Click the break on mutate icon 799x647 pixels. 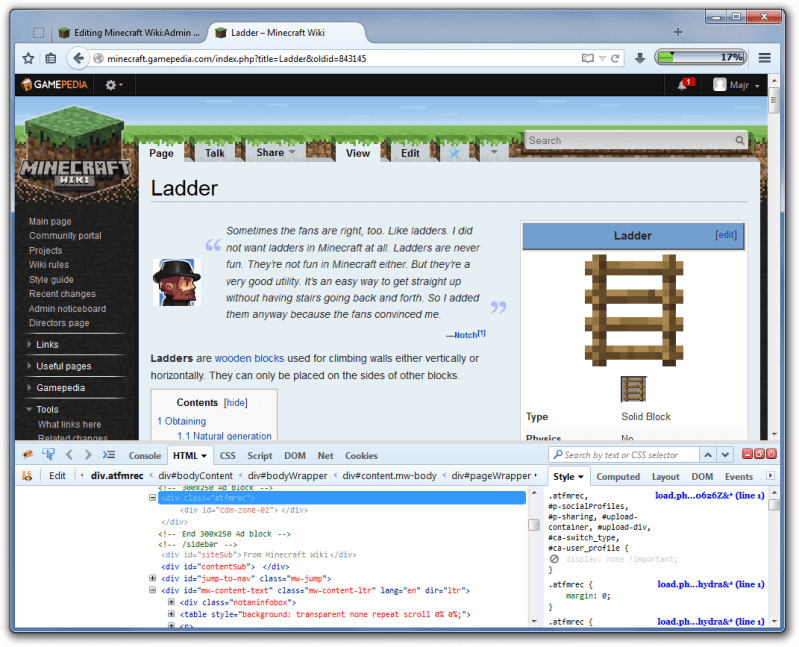tap(27, 476)
